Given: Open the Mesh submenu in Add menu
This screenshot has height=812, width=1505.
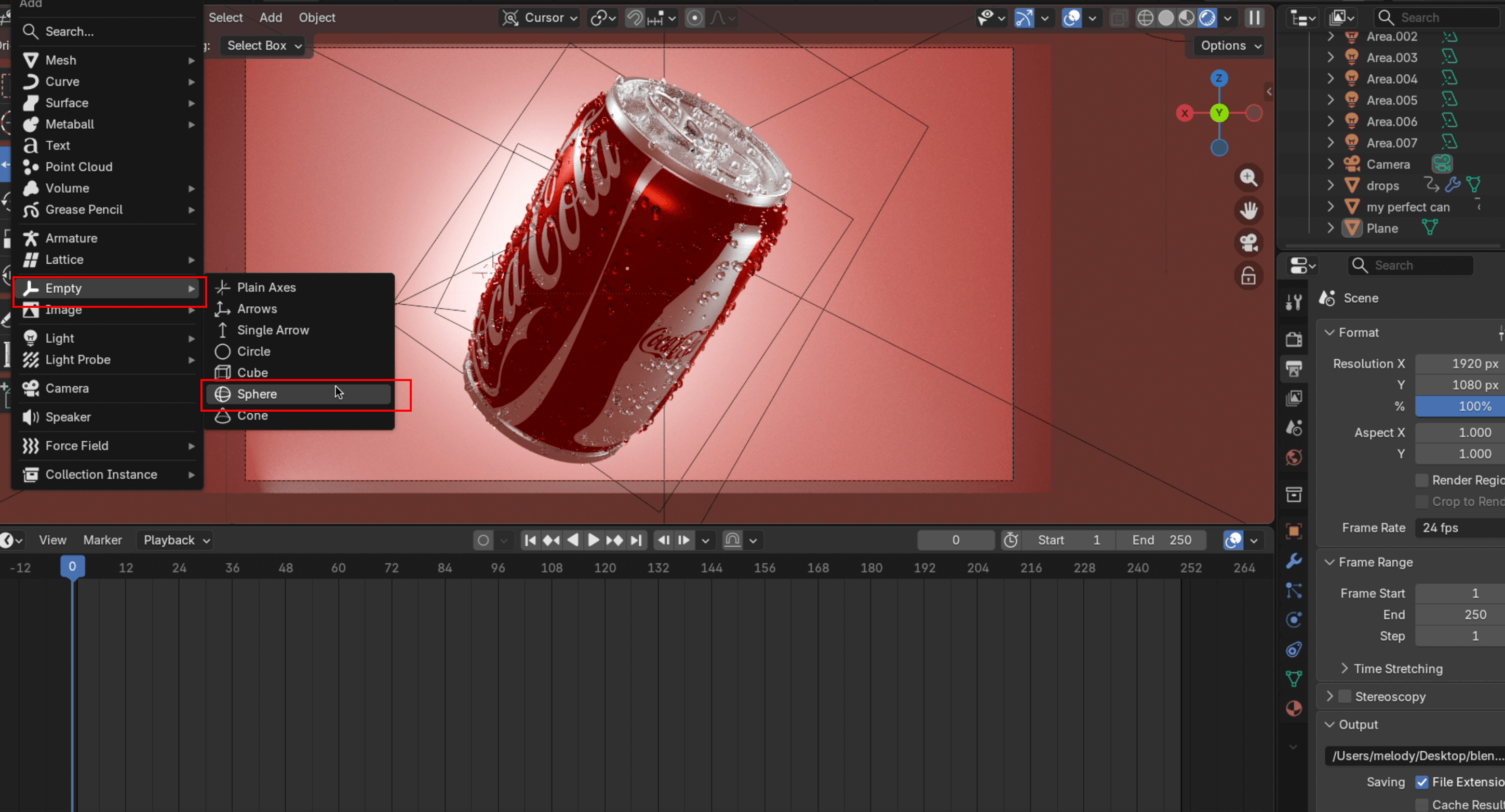Looking at the screenshot, I should [x=108, y=60].
